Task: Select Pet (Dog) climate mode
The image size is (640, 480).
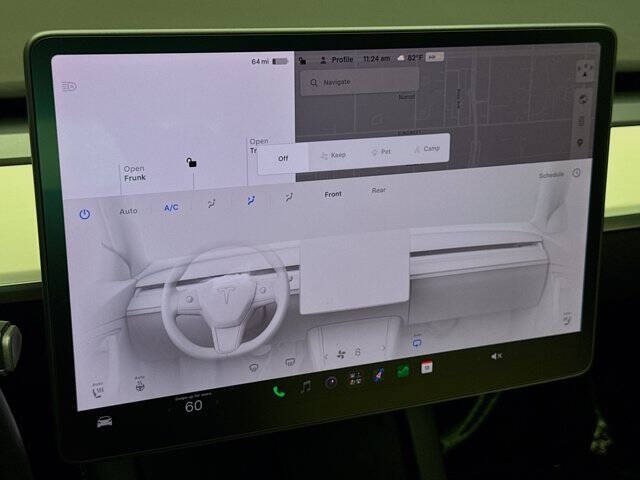Action: click(x=381, y=152)
